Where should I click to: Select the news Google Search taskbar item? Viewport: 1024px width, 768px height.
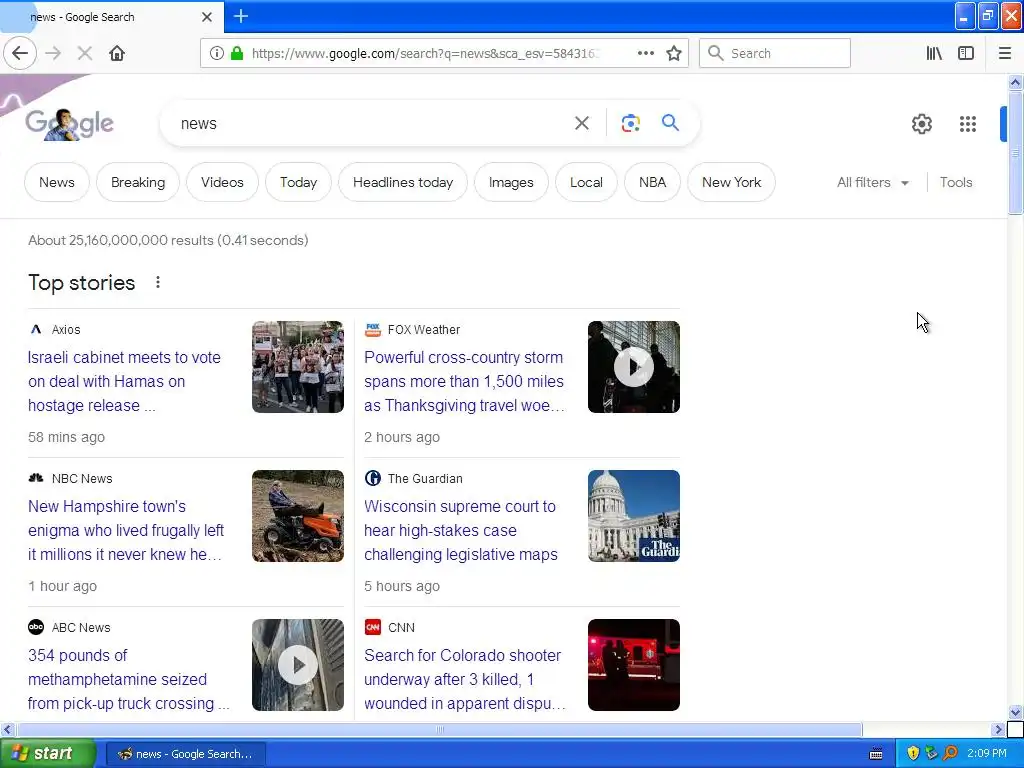pos(185,754)
